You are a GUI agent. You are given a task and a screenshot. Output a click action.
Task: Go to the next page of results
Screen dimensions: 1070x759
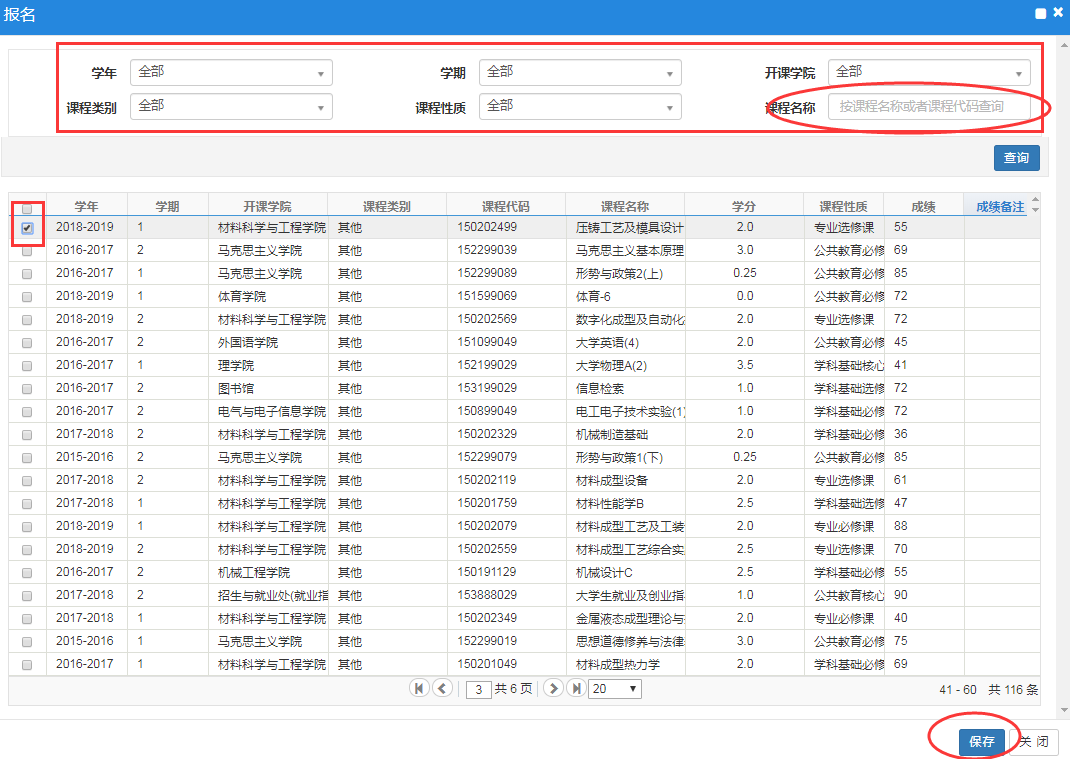(x=553, y=688)
